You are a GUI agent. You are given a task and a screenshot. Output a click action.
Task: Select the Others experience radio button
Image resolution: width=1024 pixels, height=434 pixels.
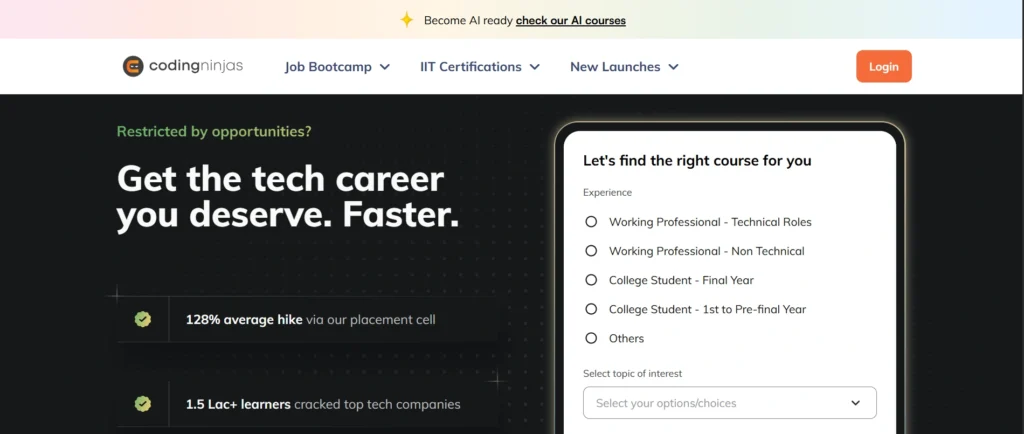(x=591, y=338)
